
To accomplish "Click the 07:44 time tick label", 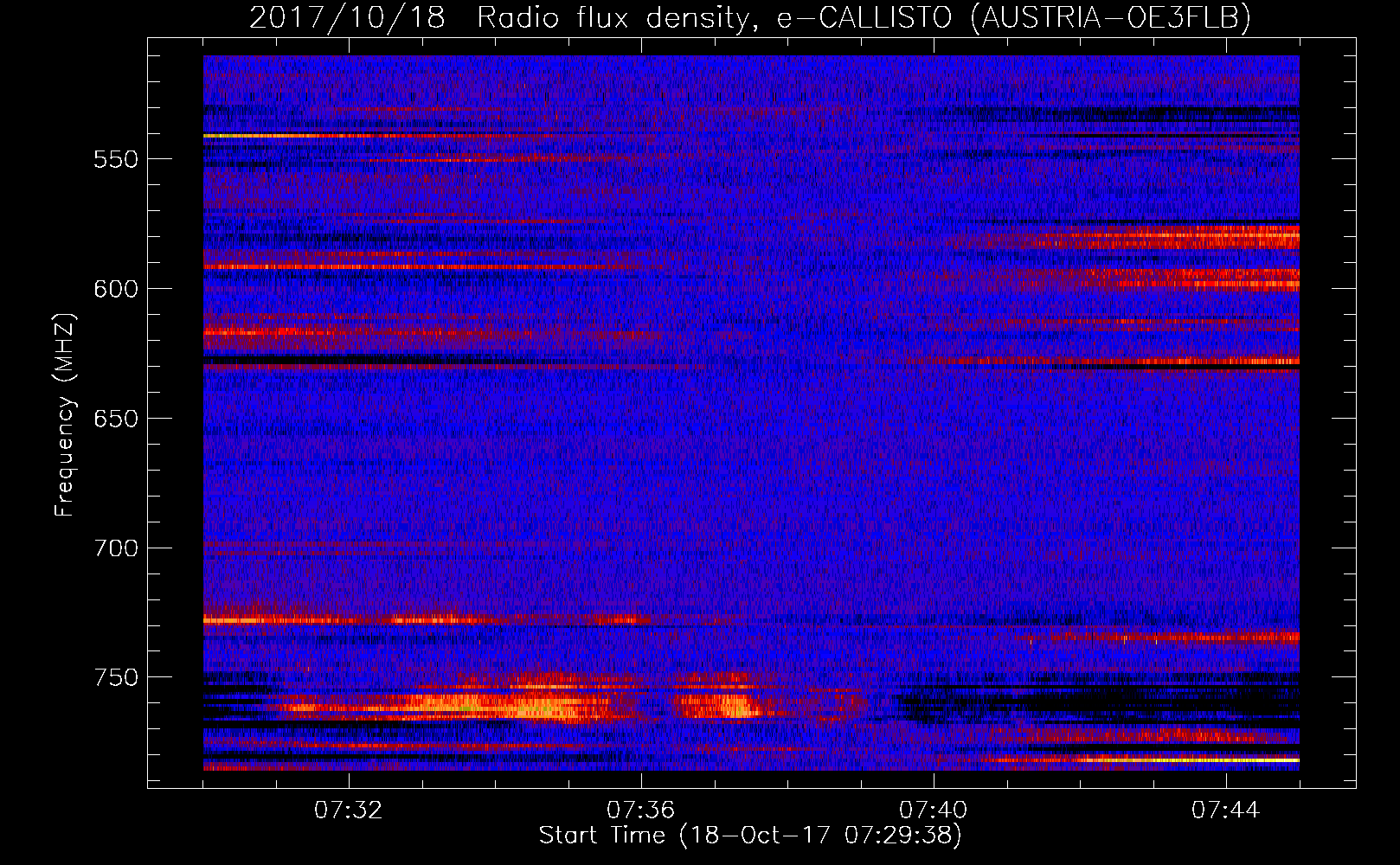I will 1225,811.
